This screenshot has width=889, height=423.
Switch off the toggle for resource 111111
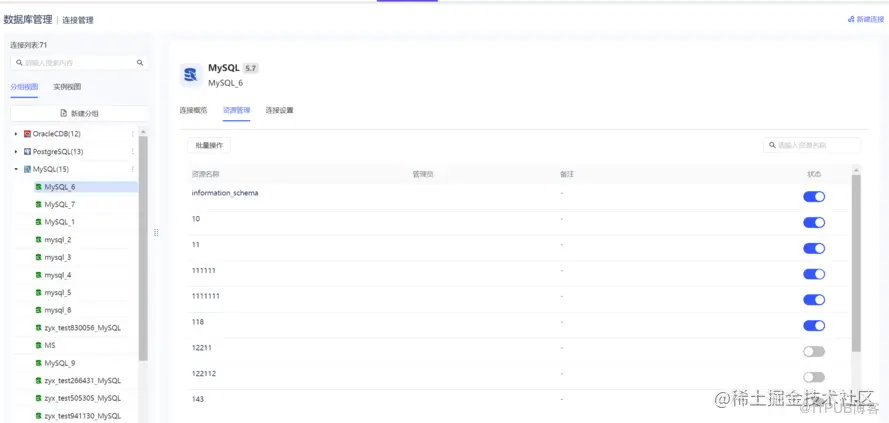pos(814,274)
